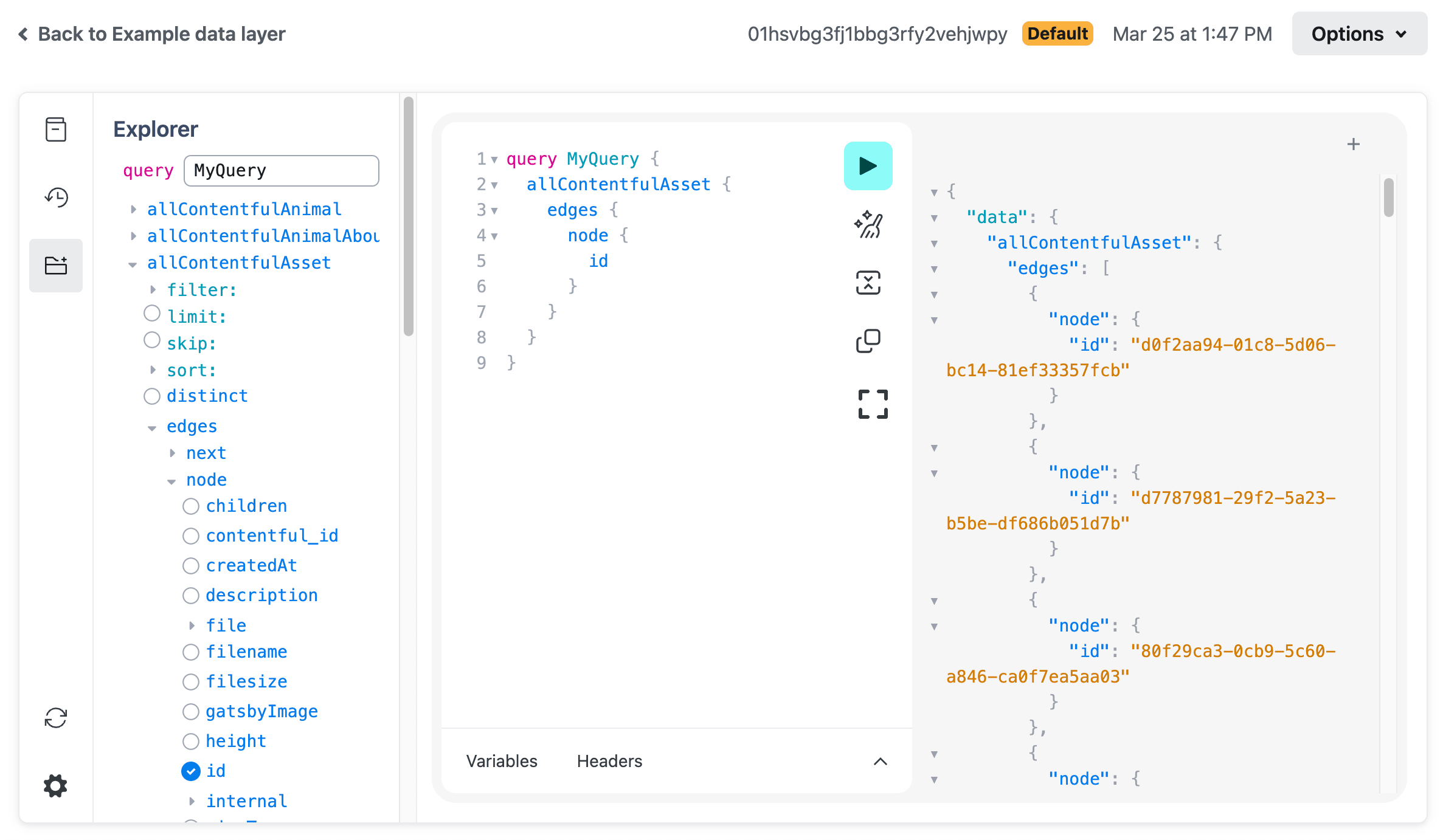This screenshot has width=1443, height=840.
Task: Collapse the "allContentfulAsset" response object
Action: [934, 244]
